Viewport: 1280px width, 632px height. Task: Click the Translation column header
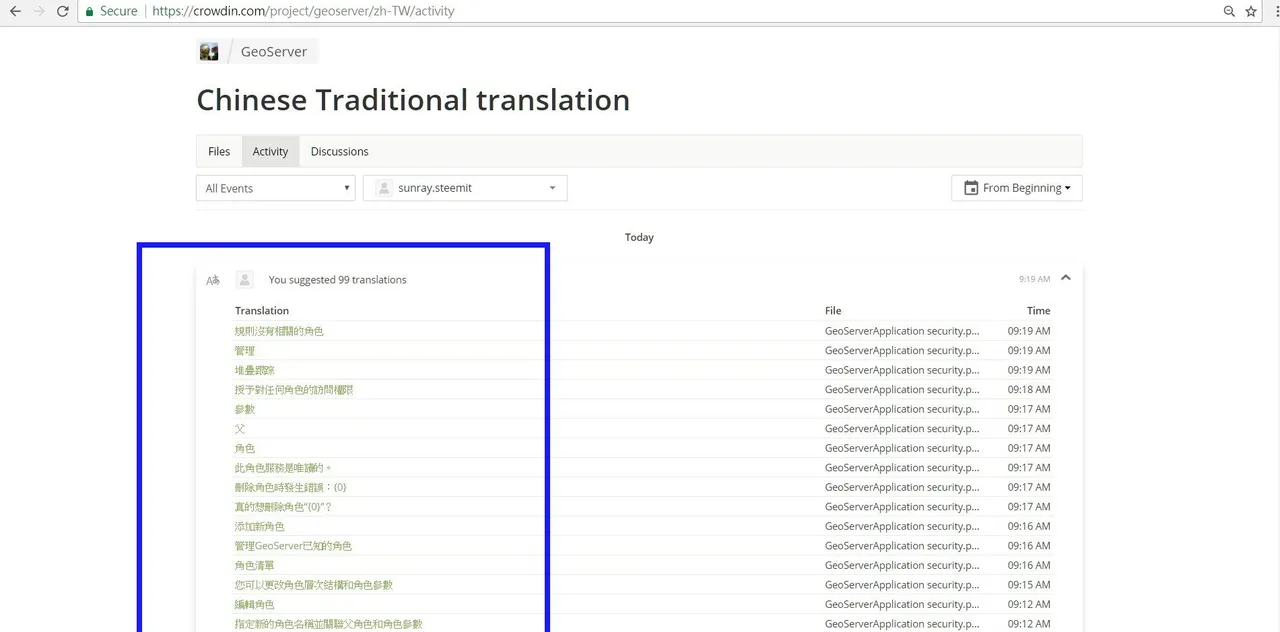click(262, 311)
